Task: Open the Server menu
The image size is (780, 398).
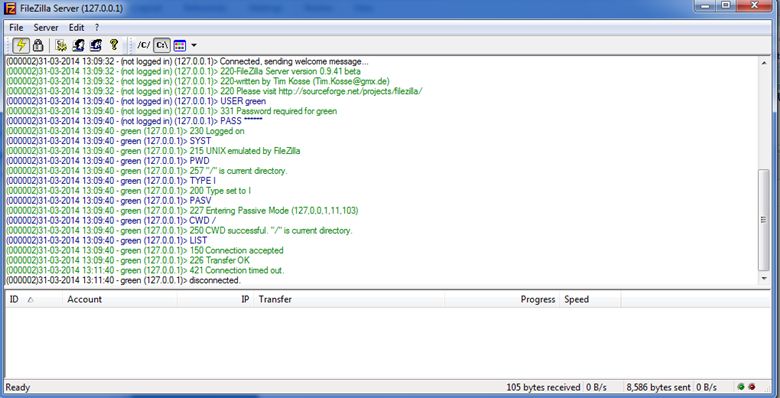Action: point(46,27)
